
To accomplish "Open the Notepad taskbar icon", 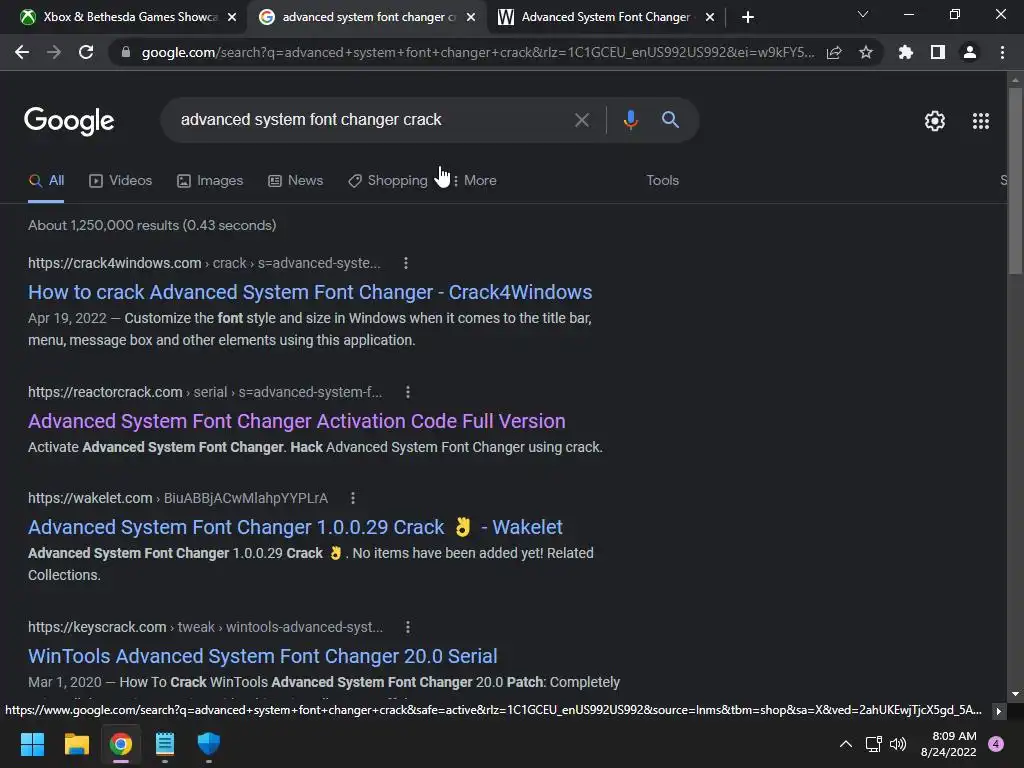I will click(165, 744).
